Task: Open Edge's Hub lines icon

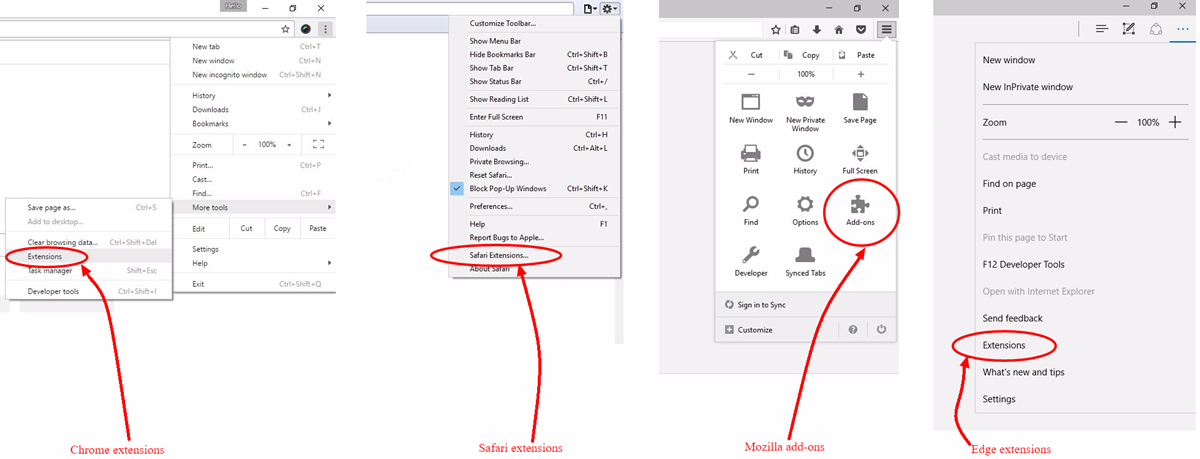Action: (1102, 30)
